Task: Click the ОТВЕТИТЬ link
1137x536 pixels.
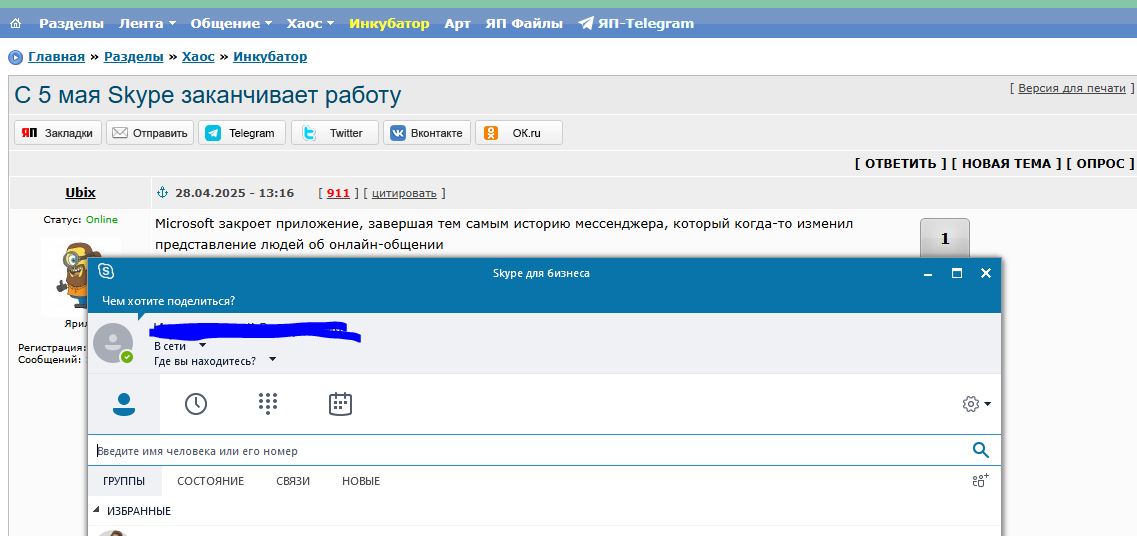Action: click(901, 163)
